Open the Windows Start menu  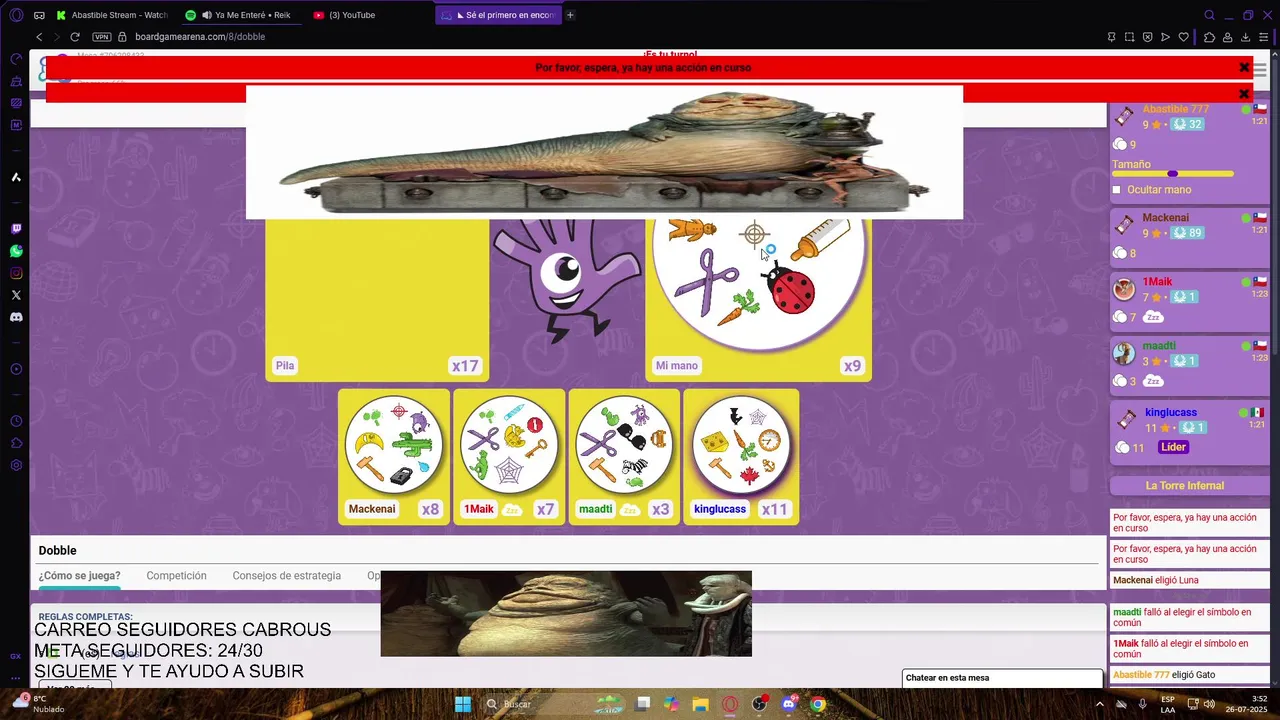(463, 704)
